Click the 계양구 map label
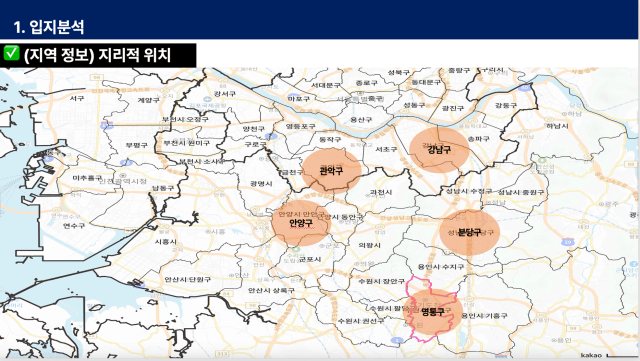Viewport: 640px width, 361px height. click(x=149, y=100)
